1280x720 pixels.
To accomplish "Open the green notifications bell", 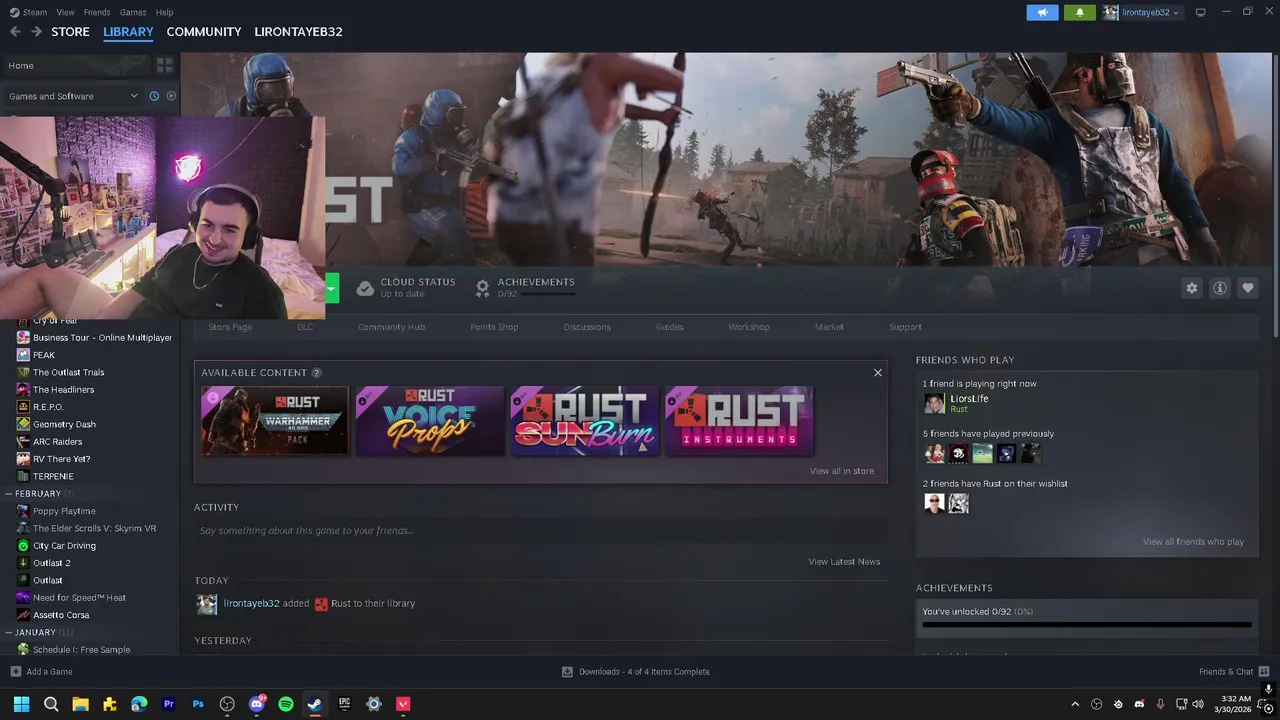I will pyautogui.click(x=1079, y=12).
